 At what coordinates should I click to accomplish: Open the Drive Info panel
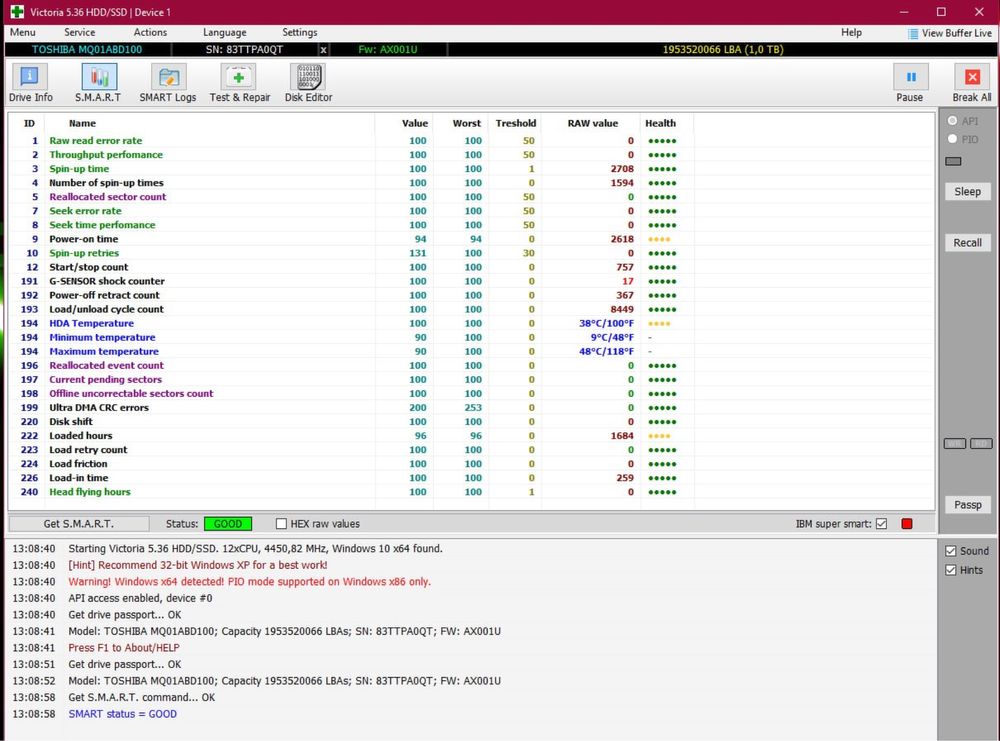pyautogui.click(x=30, y=84)
